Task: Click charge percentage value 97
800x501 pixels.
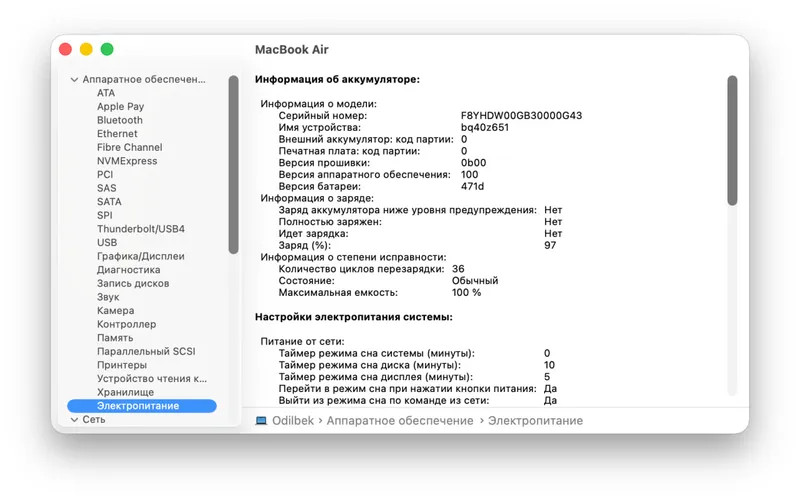Action: (550, 245)
